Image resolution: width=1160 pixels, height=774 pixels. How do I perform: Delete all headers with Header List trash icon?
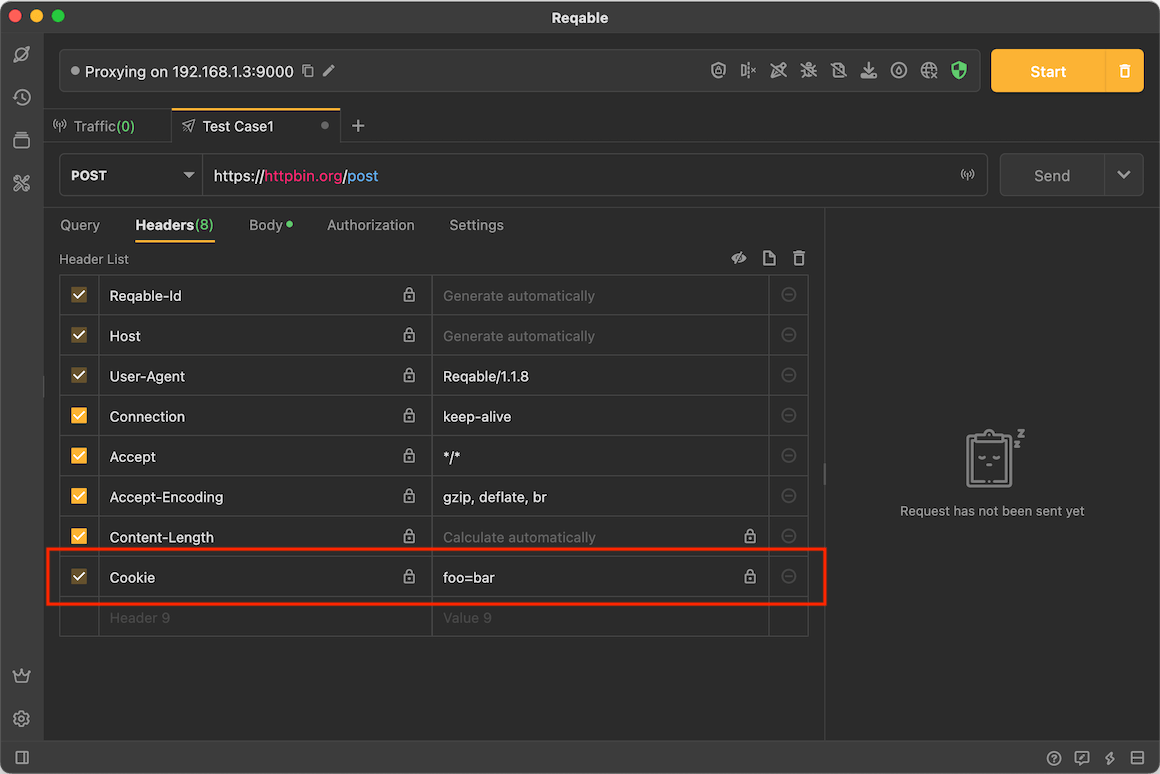point(799,258)
